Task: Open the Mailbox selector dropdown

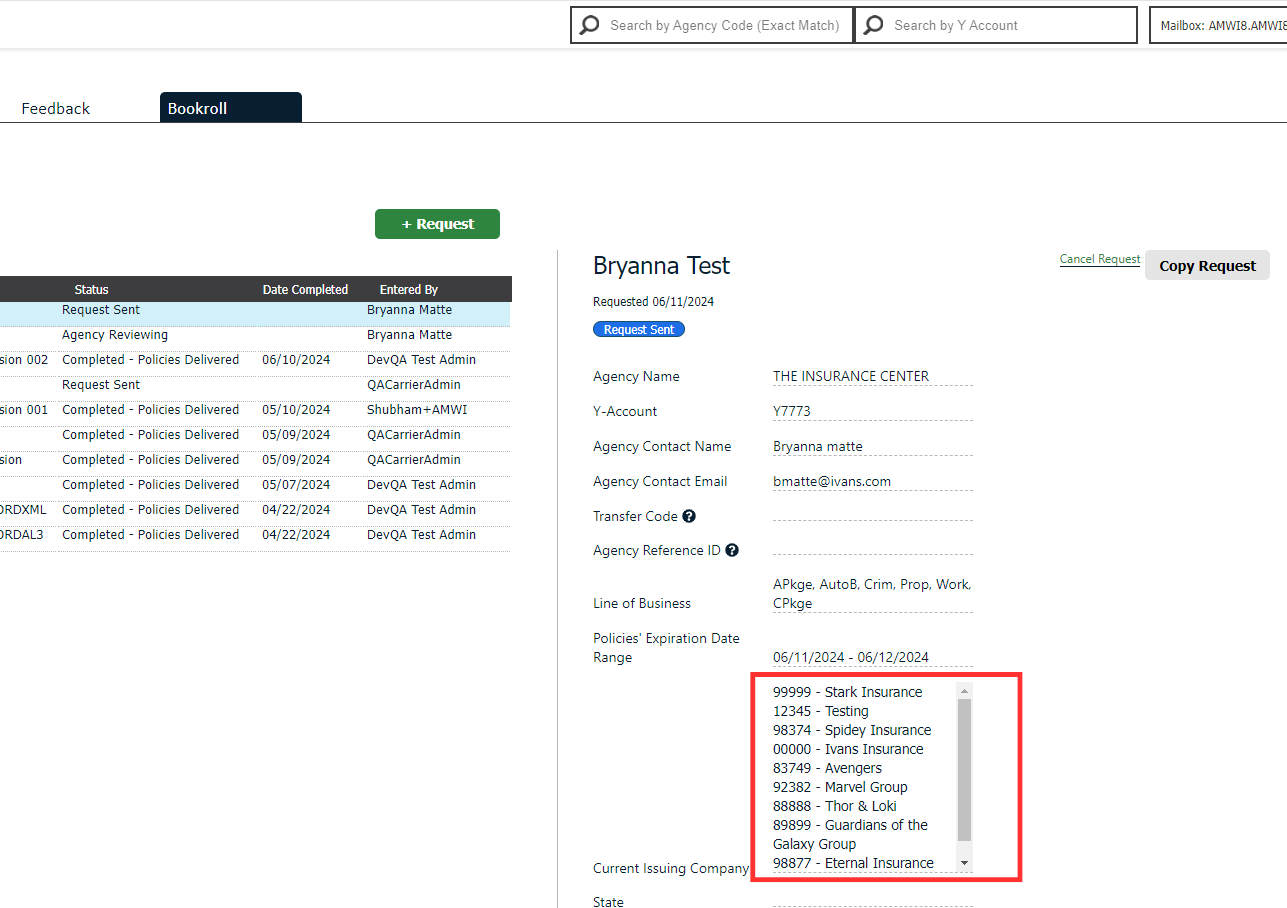Action: (1220, 26)
